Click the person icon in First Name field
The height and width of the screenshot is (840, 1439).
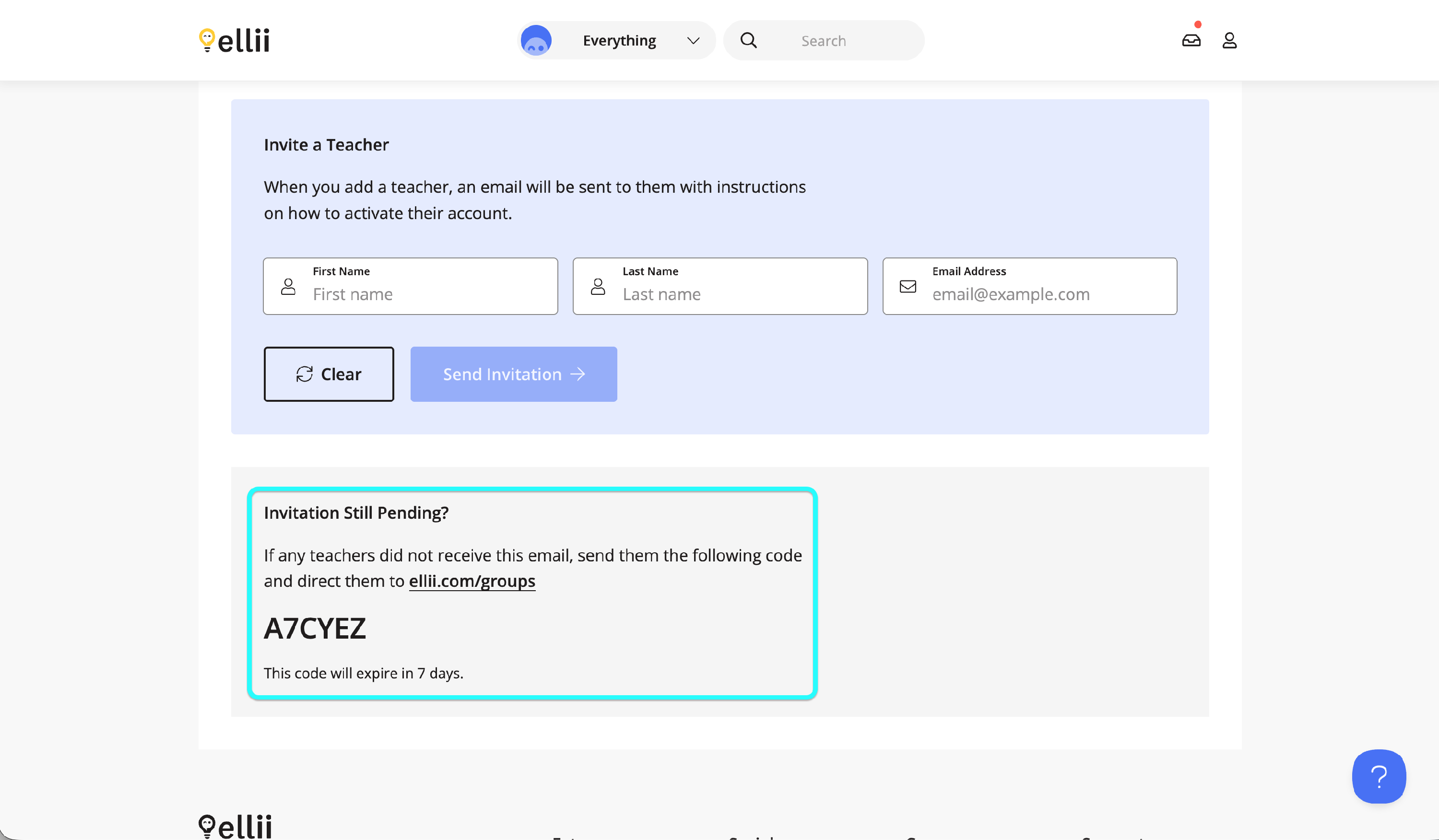(x=288, y=286)
